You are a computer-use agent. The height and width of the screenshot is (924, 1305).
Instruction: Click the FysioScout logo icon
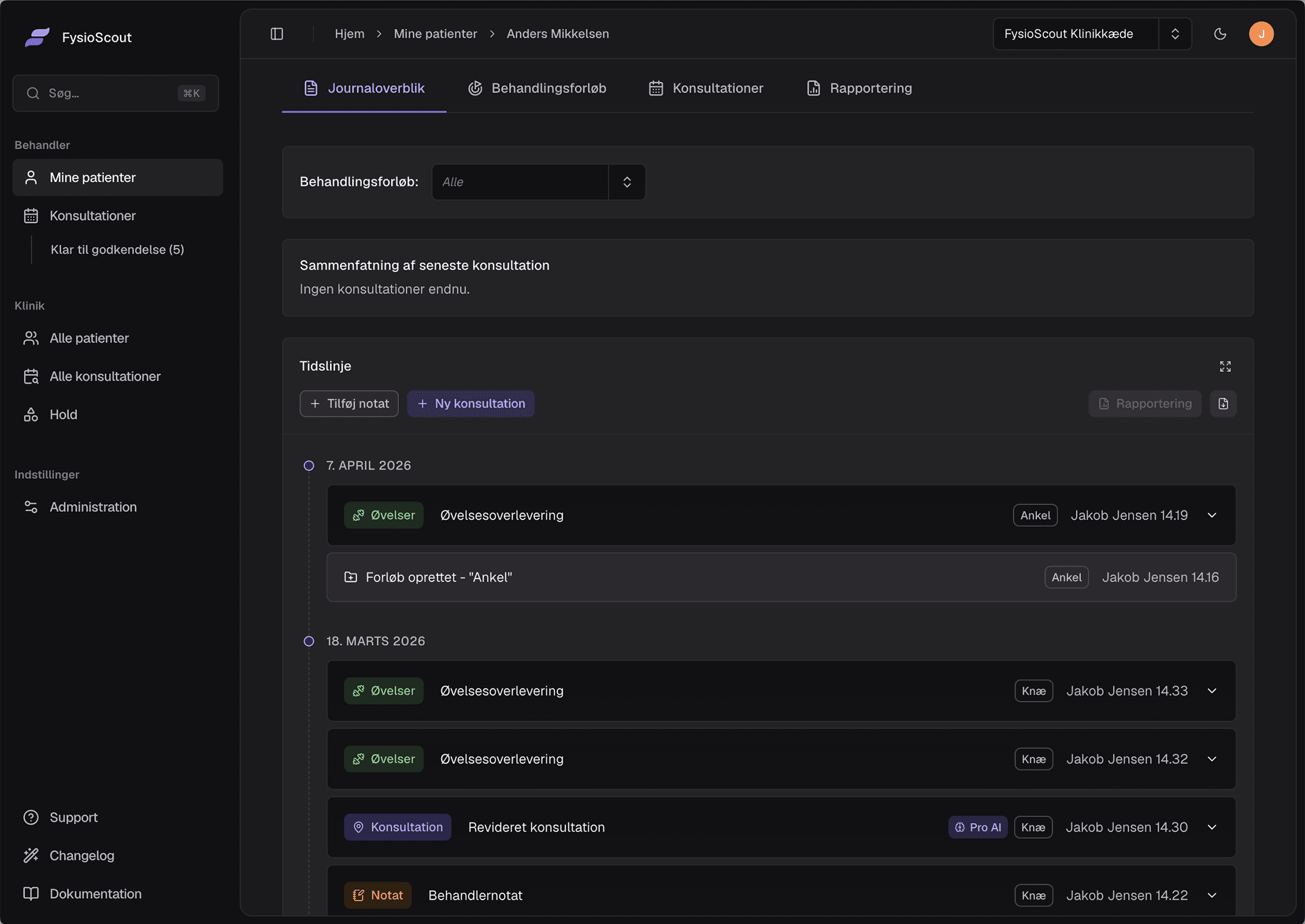tap(37, 37)
